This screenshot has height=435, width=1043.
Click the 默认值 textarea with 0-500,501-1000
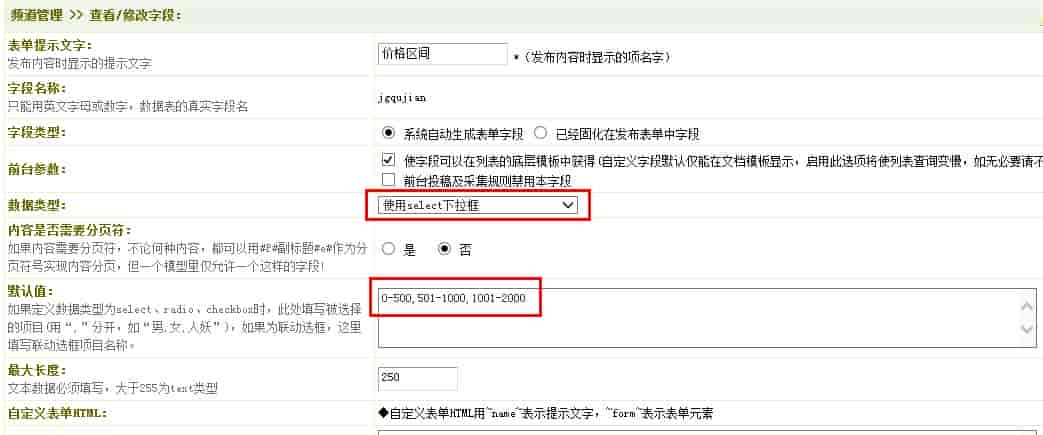click(707, 318)
